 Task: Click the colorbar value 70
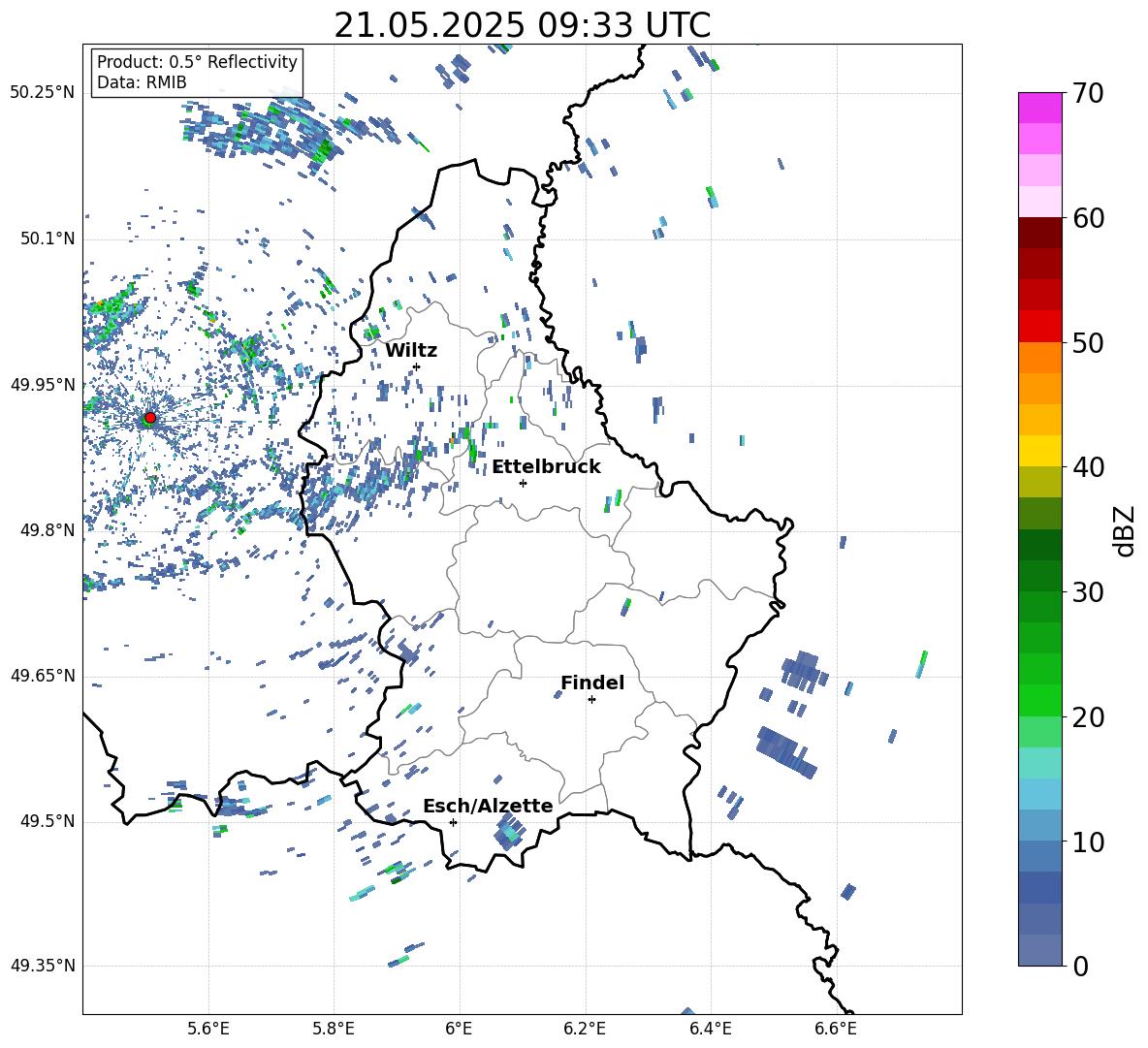coord(1088,94)
